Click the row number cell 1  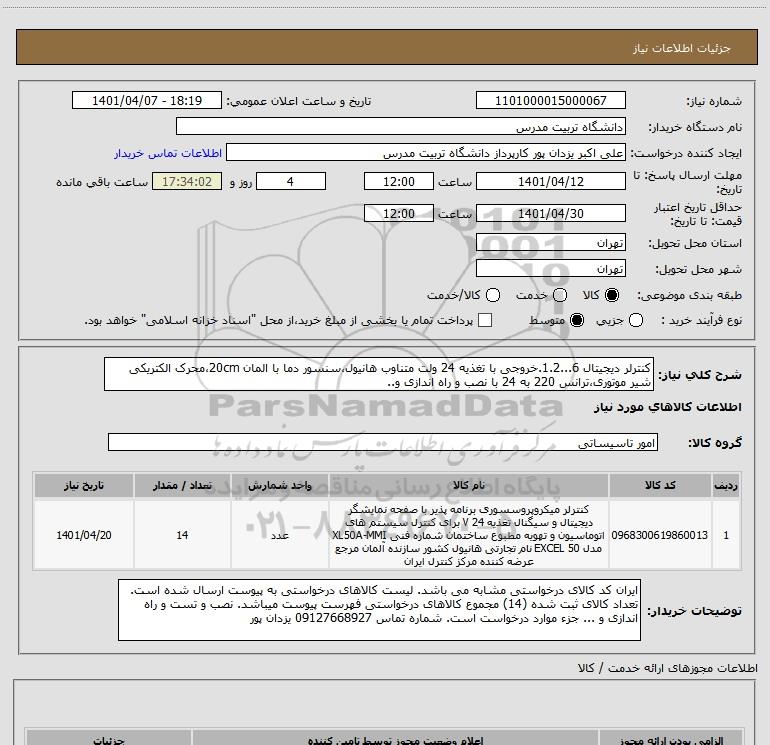click(x=726, y=535)
